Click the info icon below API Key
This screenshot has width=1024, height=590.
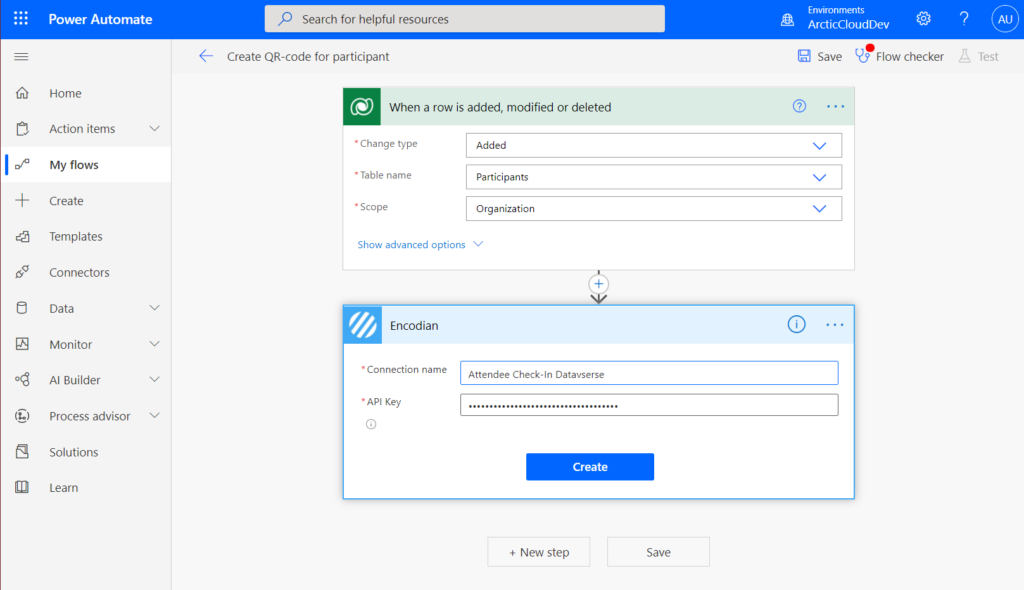coord(371,424)
